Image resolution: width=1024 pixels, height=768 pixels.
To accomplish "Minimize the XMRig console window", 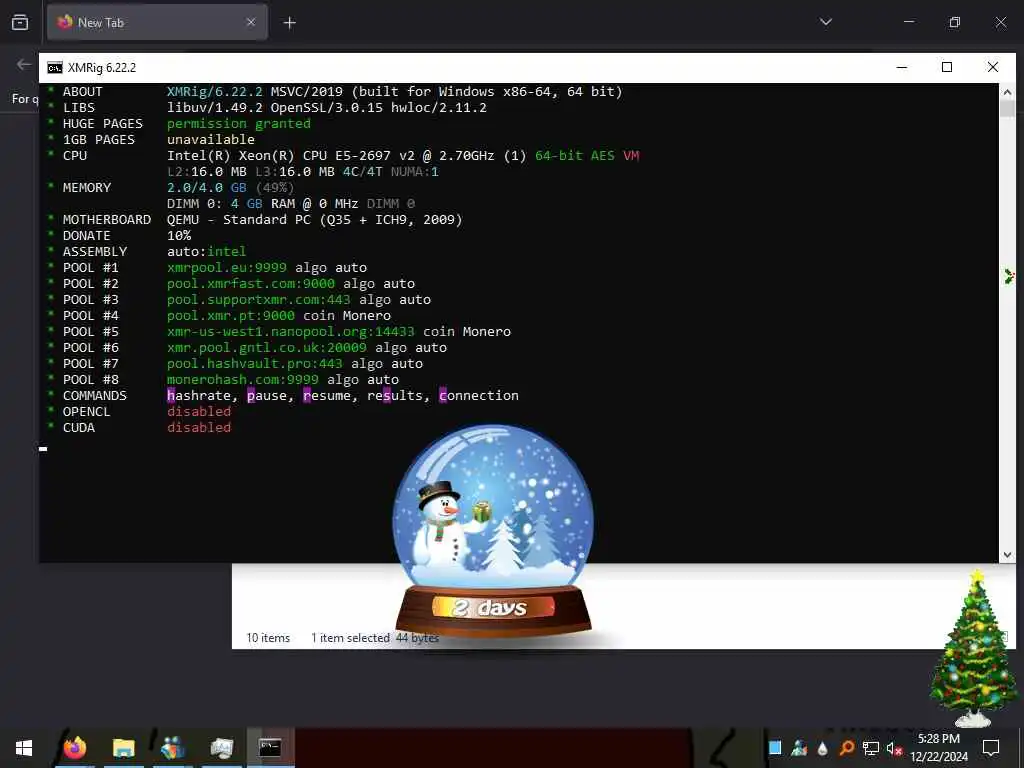I will (x=902, y=67).
